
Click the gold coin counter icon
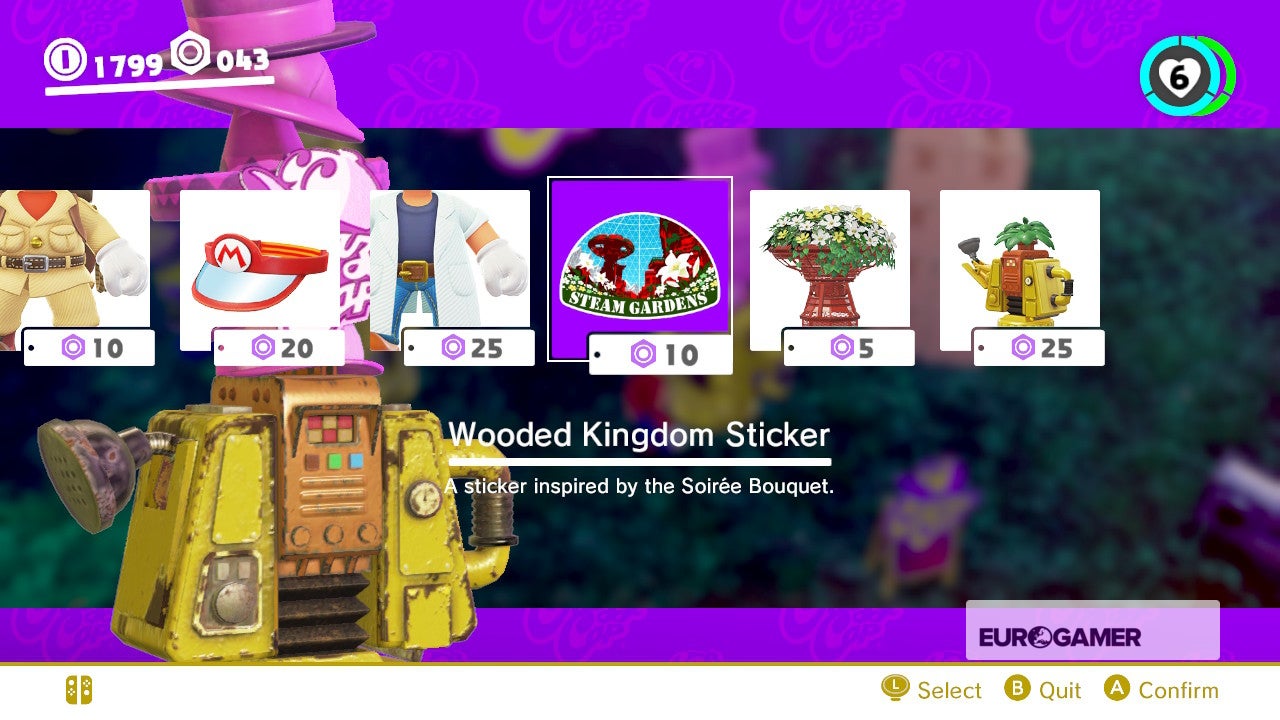pos(66,61)
